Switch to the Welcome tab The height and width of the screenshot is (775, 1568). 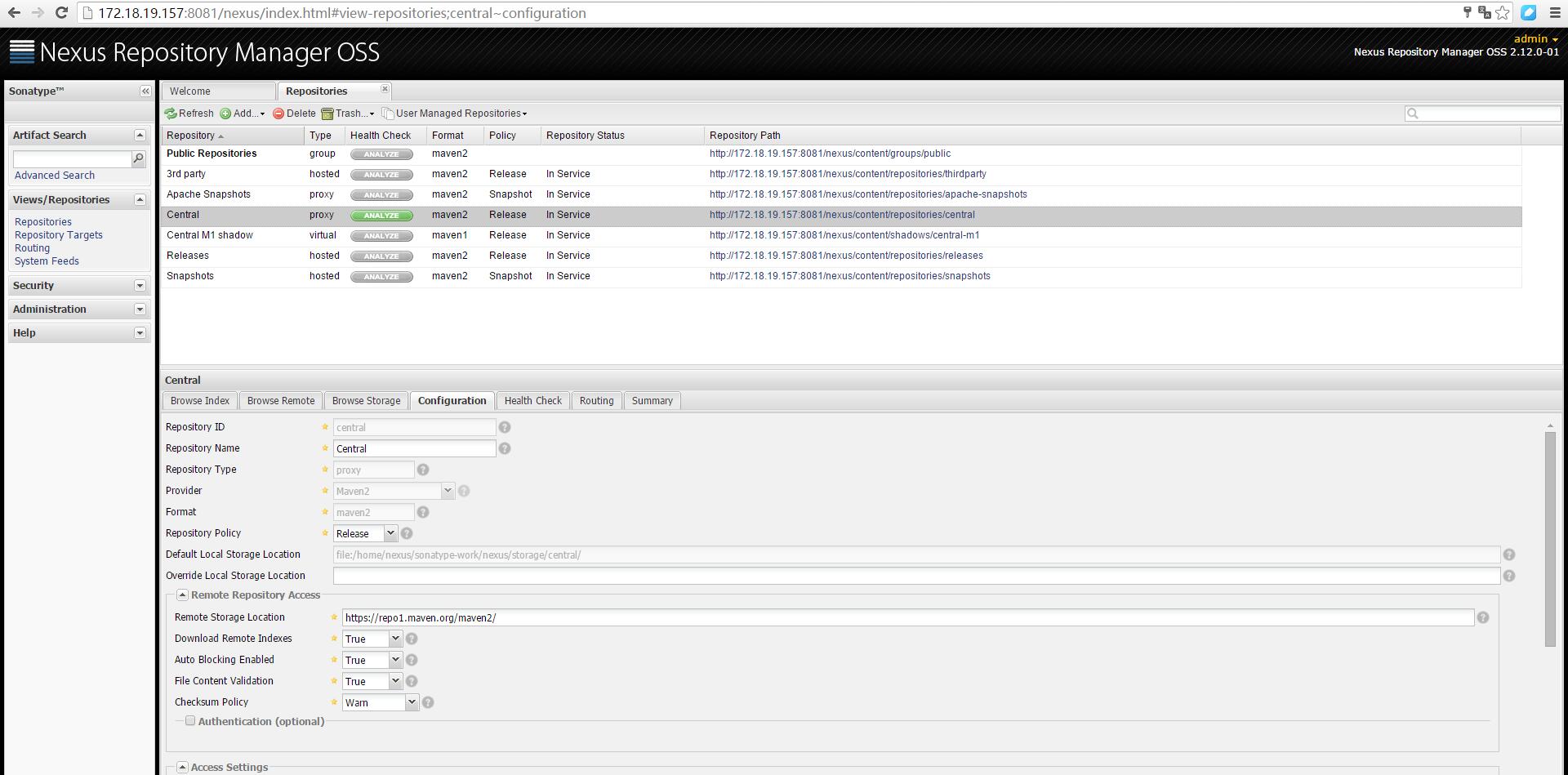[x=218, y=91]
